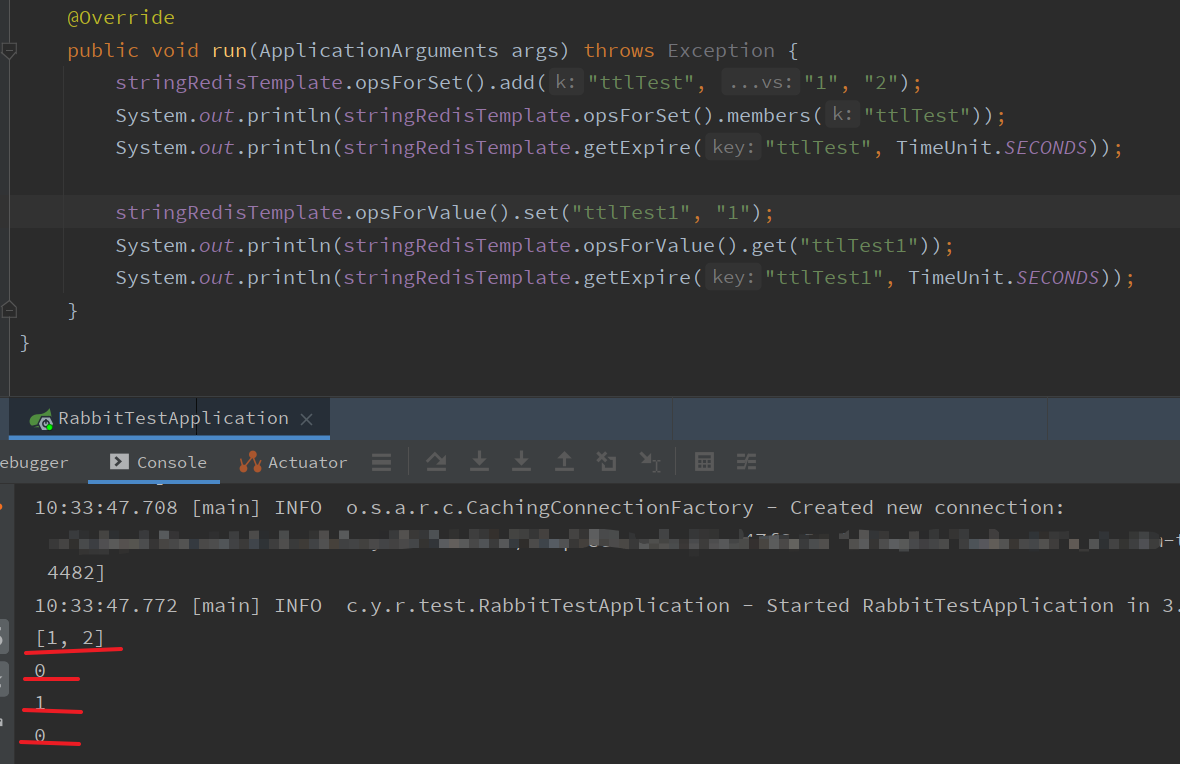The height and width of the screenshot is (764, 1180).
Task: Click the Up the stack trace icon
Action: [x=563, y=462]
